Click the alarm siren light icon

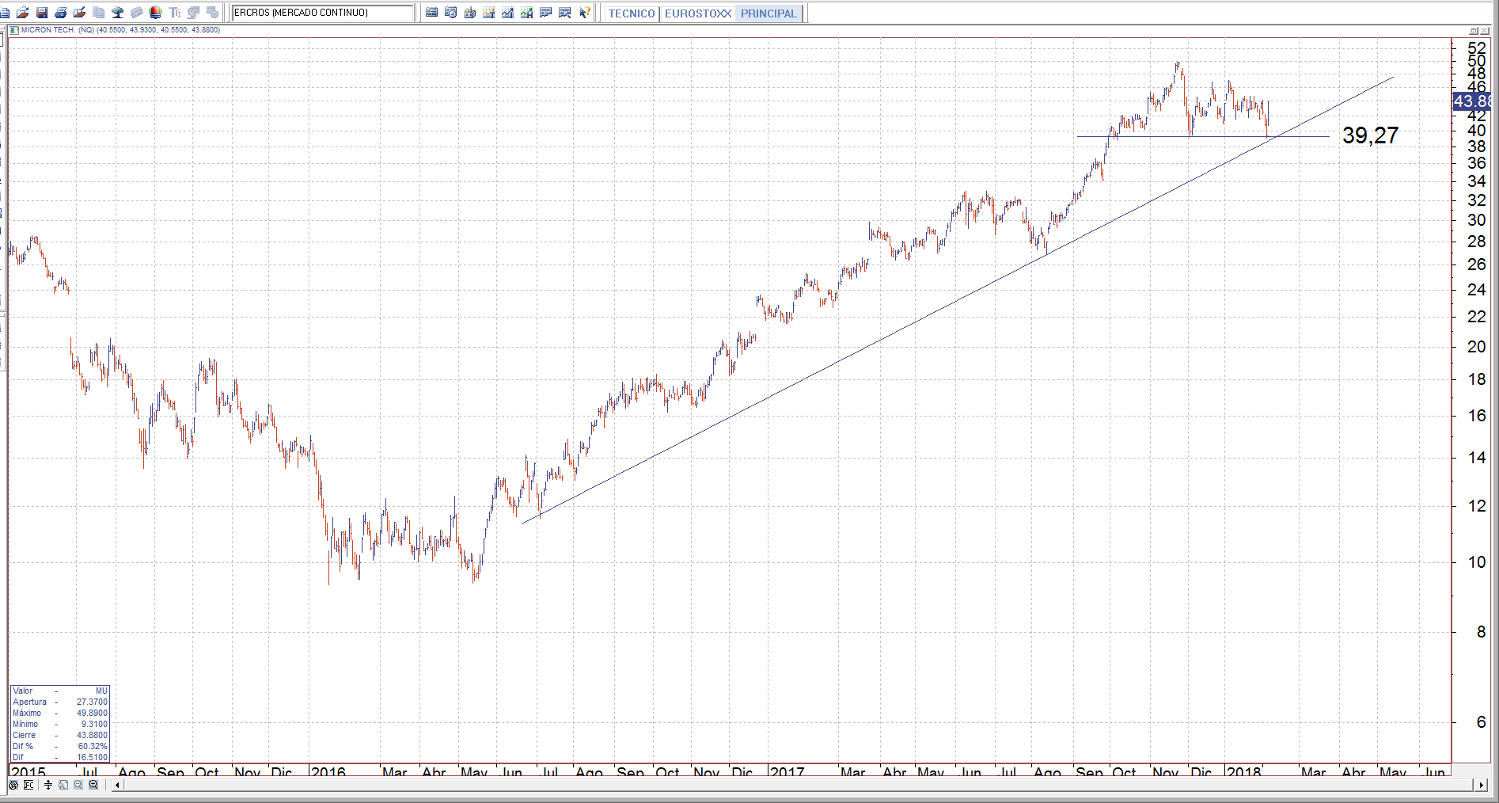(x=136, y=13)
